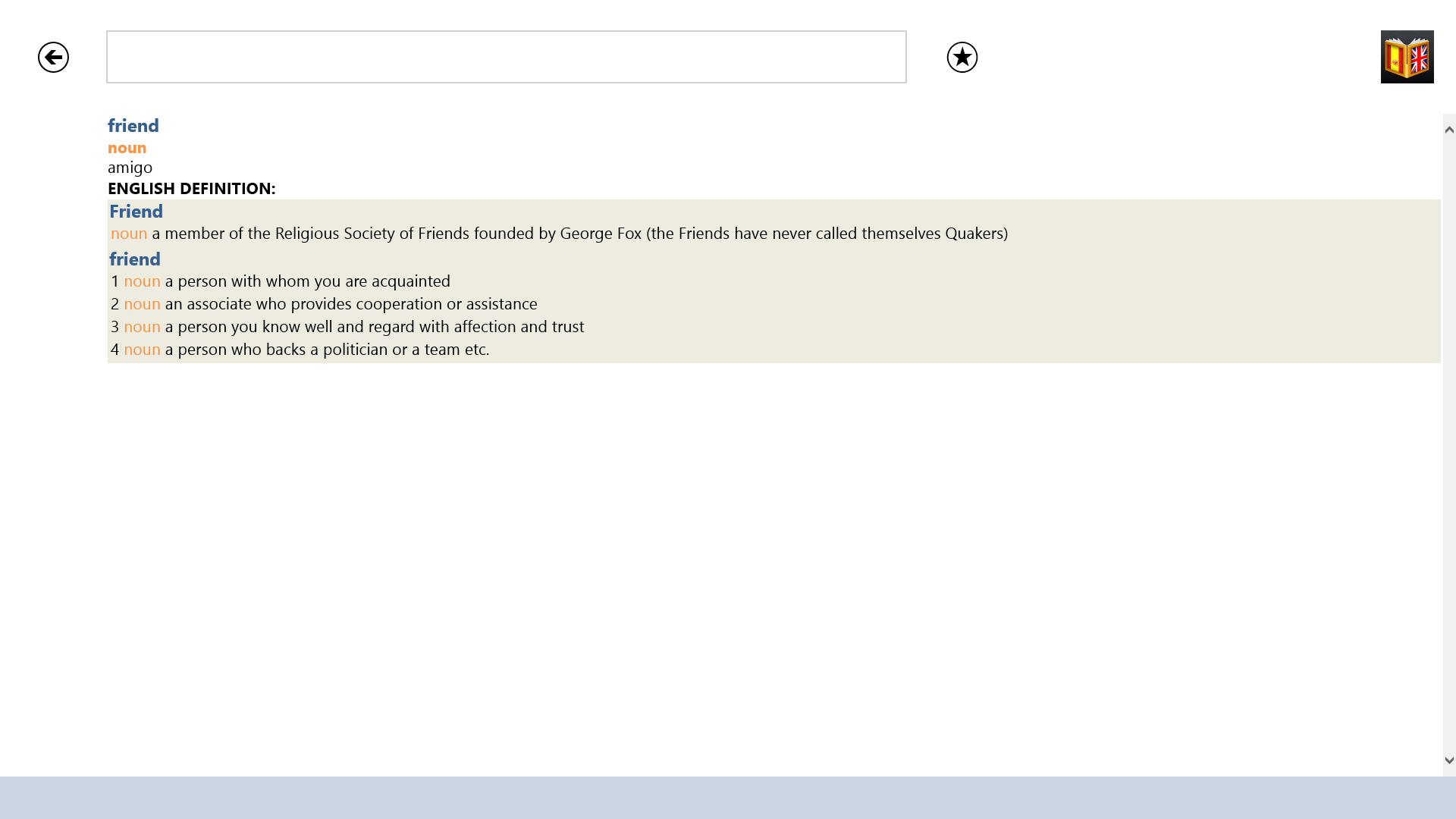This screenshot has height=819, width=1456.
Task: Select the blue headword "friend" at top
Action: (x=133, y=126)
